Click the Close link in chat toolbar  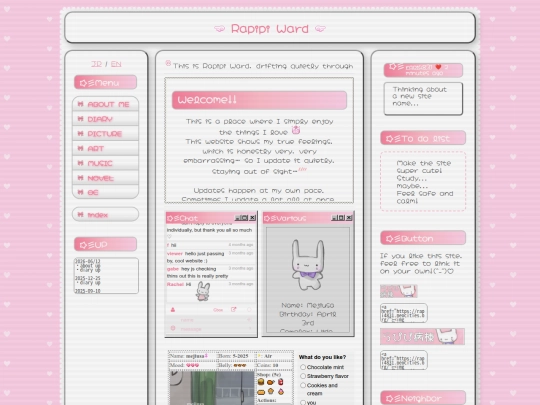218,310
